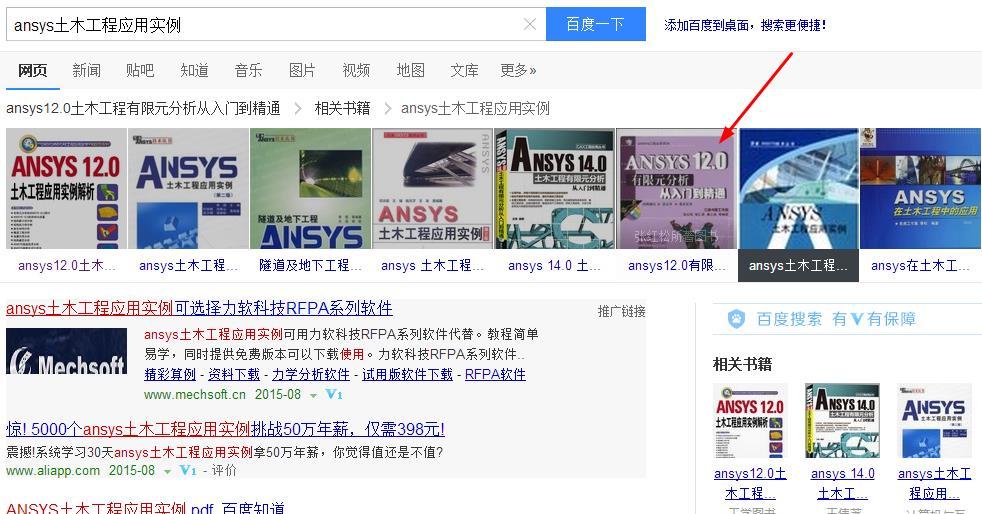
Task: Open blue ANSYS 土木工程应用实例 第二版 cover
Action: point(189,188)
